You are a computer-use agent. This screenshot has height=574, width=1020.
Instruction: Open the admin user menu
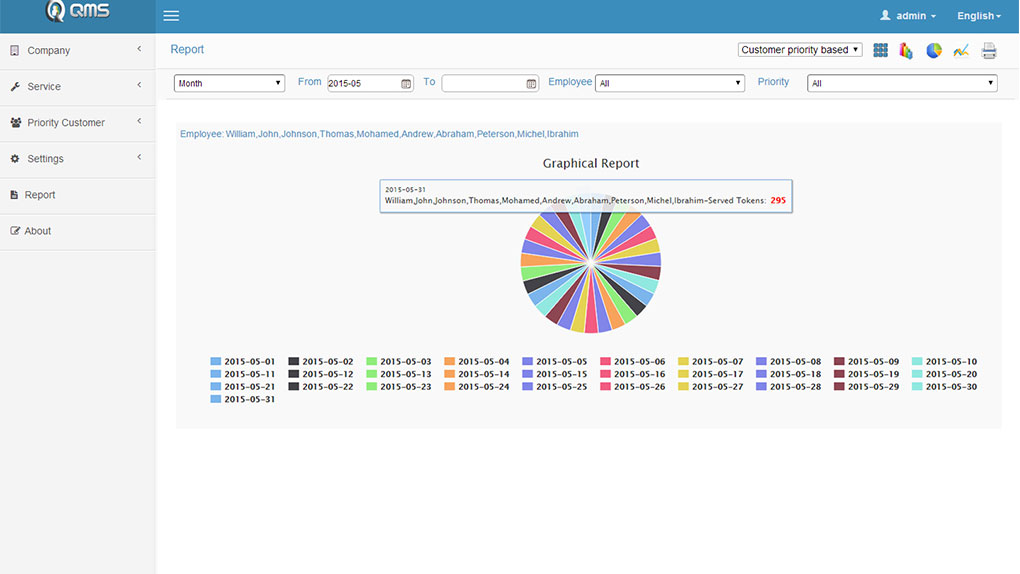click(908, 16)
